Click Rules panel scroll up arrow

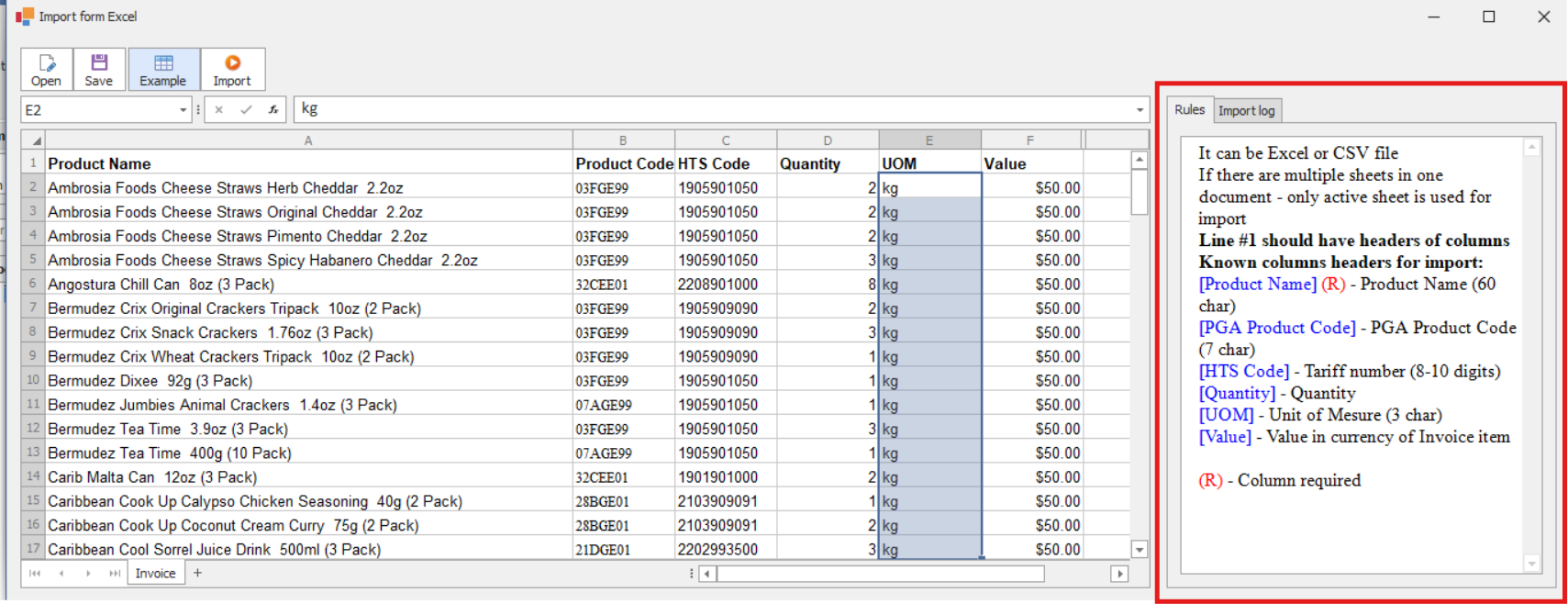coord(1531,148)
